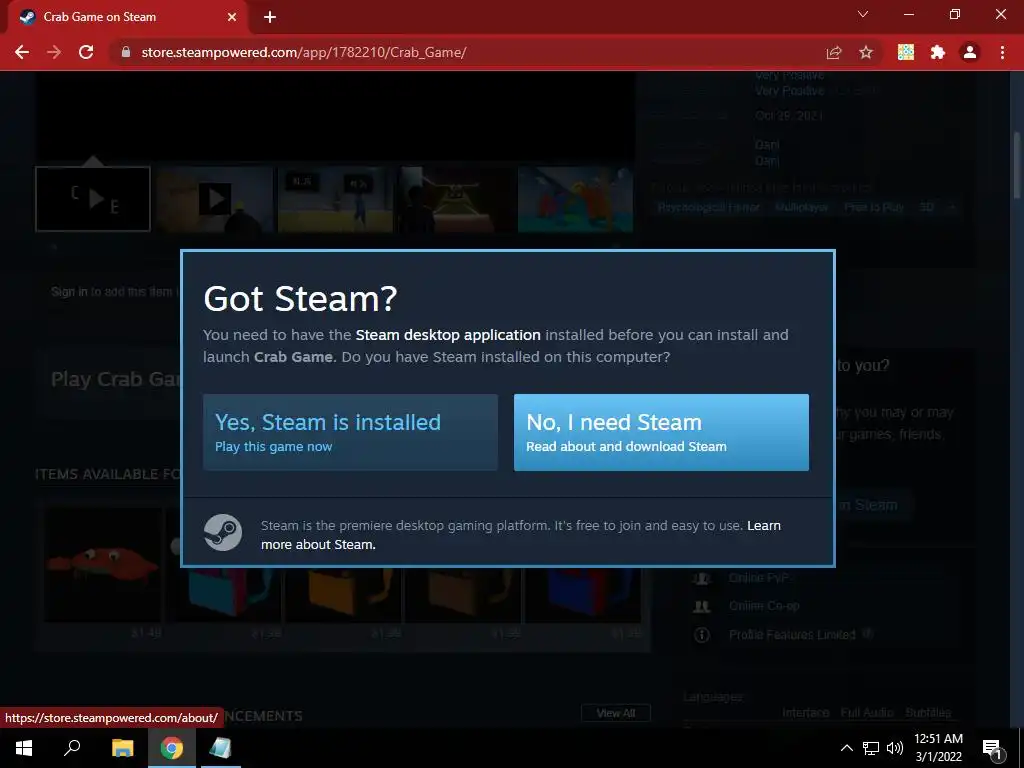
Task: Open the notepad-like app in the taskbar
Action: coord(220,748)
